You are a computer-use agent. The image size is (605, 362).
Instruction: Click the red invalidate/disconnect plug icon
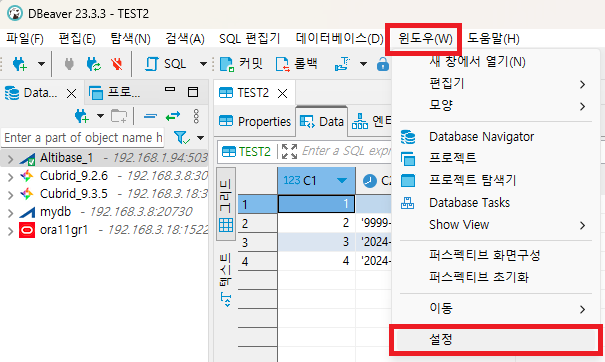117,64
